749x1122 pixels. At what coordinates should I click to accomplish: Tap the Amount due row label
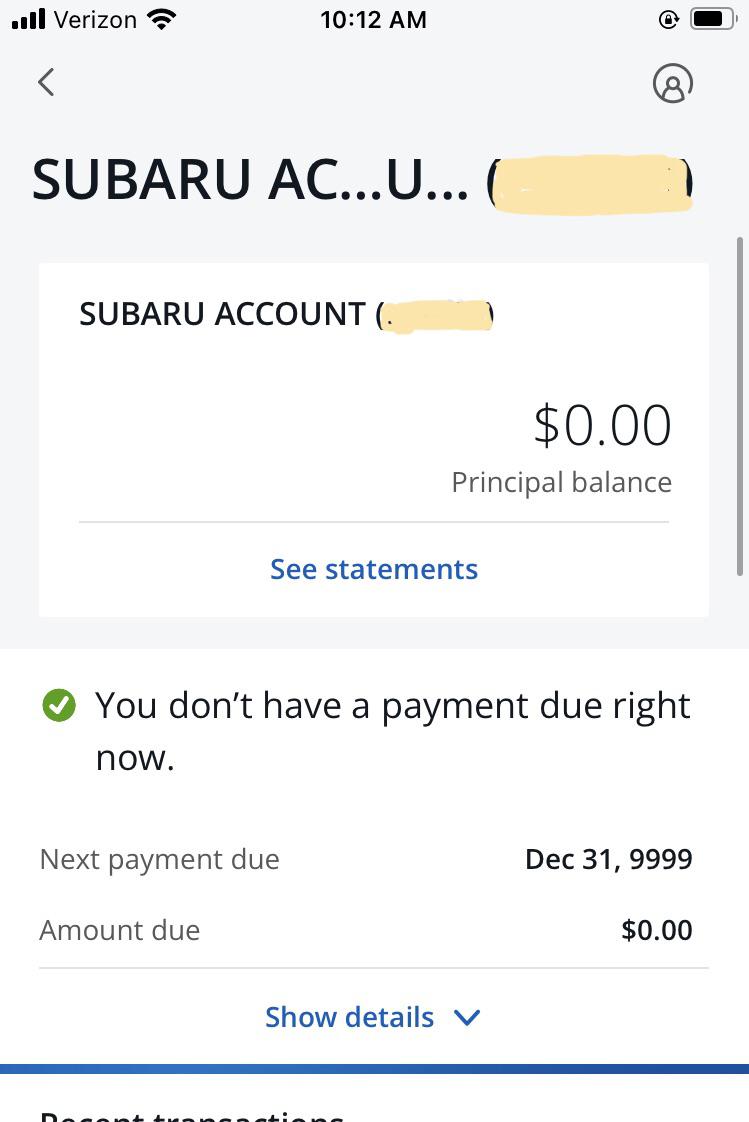pos(119,930)
